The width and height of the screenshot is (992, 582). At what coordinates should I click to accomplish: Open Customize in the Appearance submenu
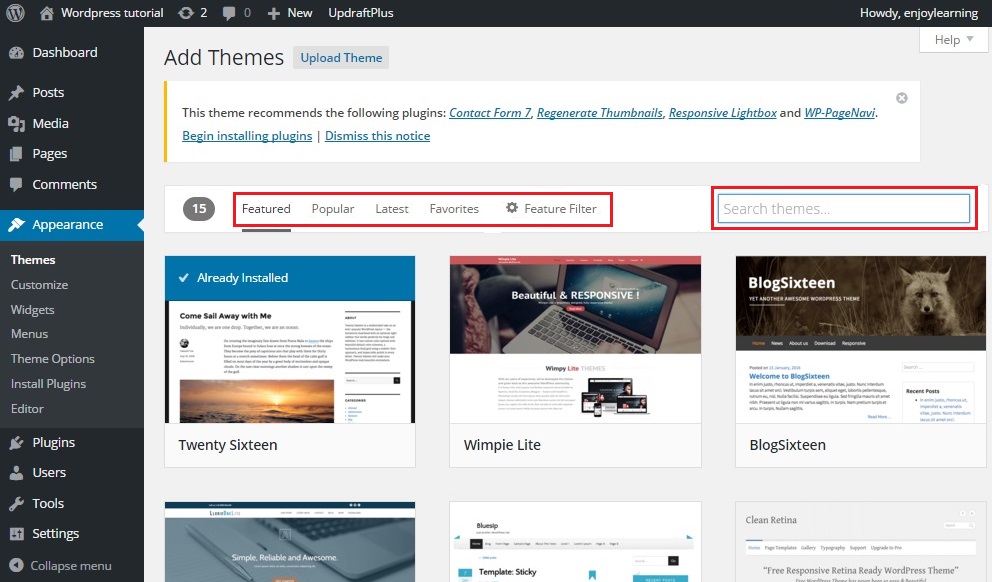click(x=39, y=285)
